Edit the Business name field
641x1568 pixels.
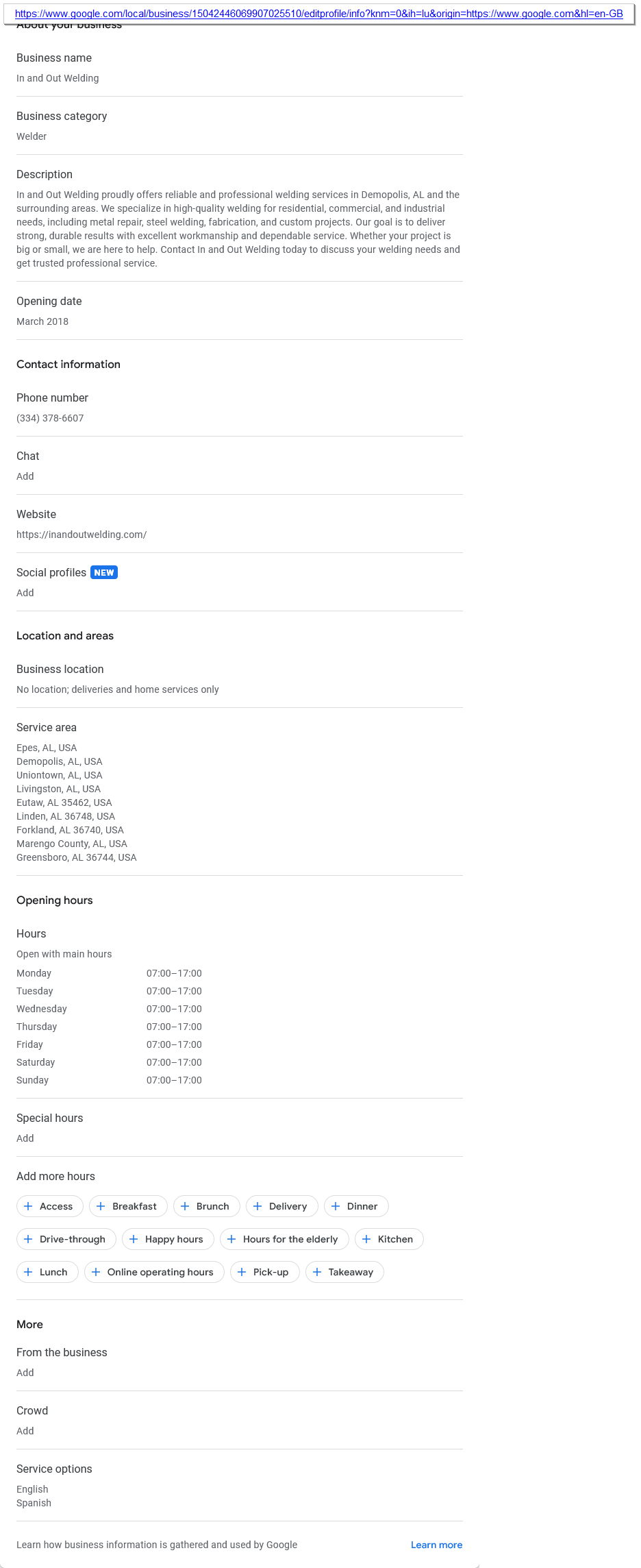pos(58,78)
